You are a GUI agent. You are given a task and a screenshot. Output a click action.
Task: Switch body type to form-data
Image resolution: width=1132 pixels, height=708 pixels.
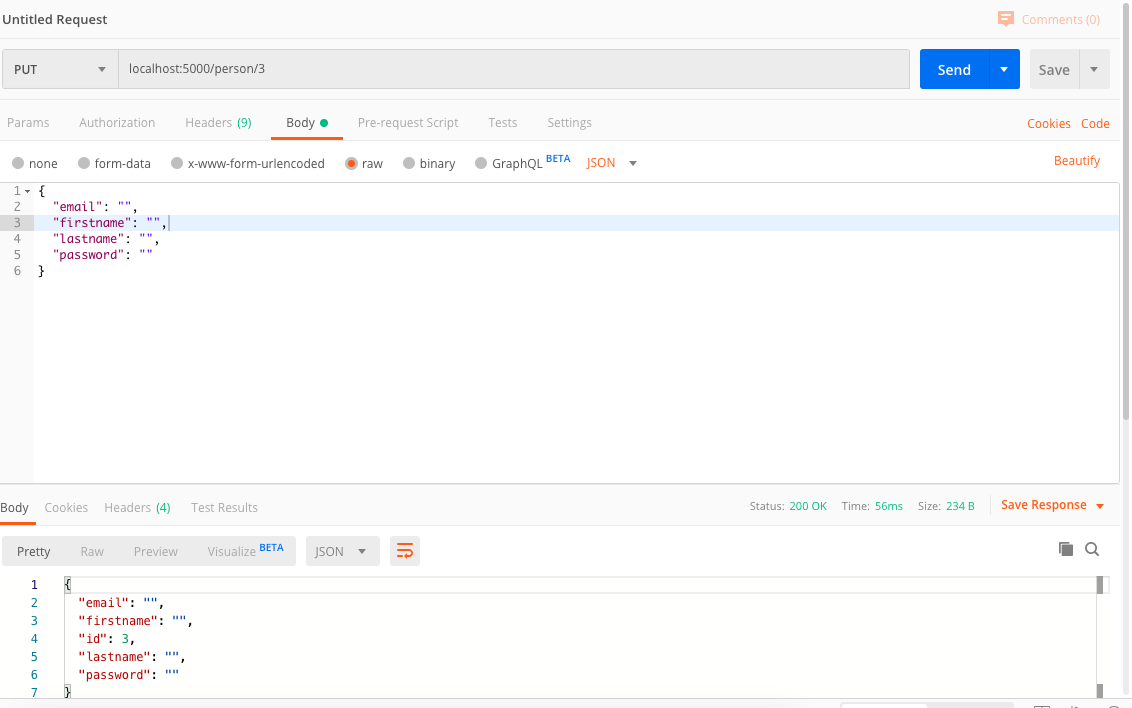click(x=113, y=162)
